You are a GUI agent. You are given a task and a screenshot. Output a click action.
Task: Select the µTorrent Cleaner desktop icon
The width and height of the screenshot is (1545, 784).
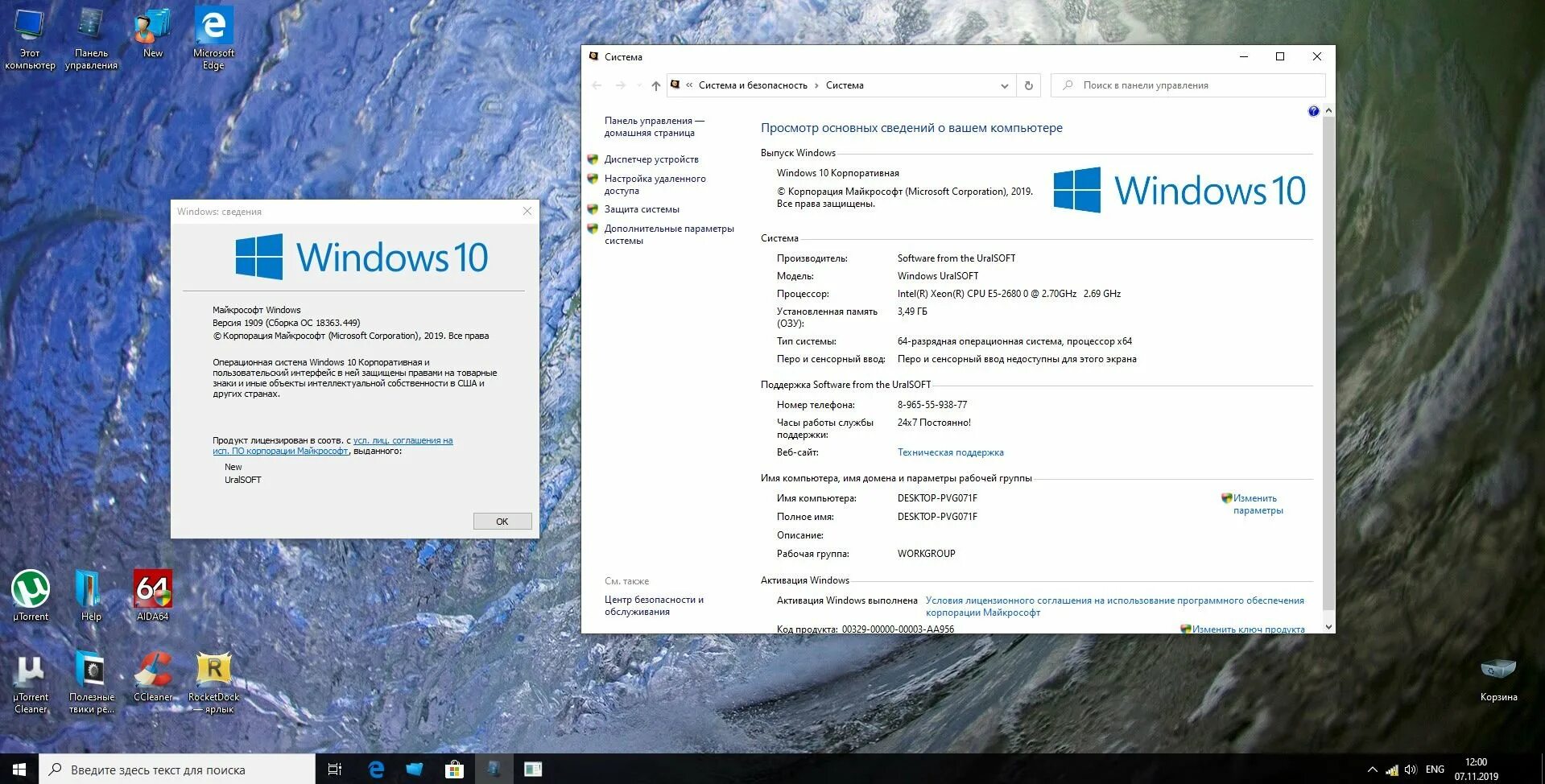coord(31,683)
